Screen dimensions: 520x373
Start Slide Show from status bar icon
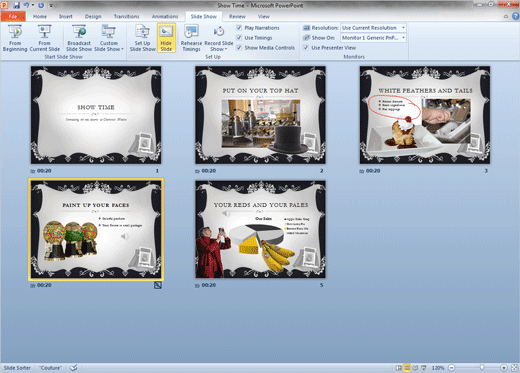(x=424, y=368)
